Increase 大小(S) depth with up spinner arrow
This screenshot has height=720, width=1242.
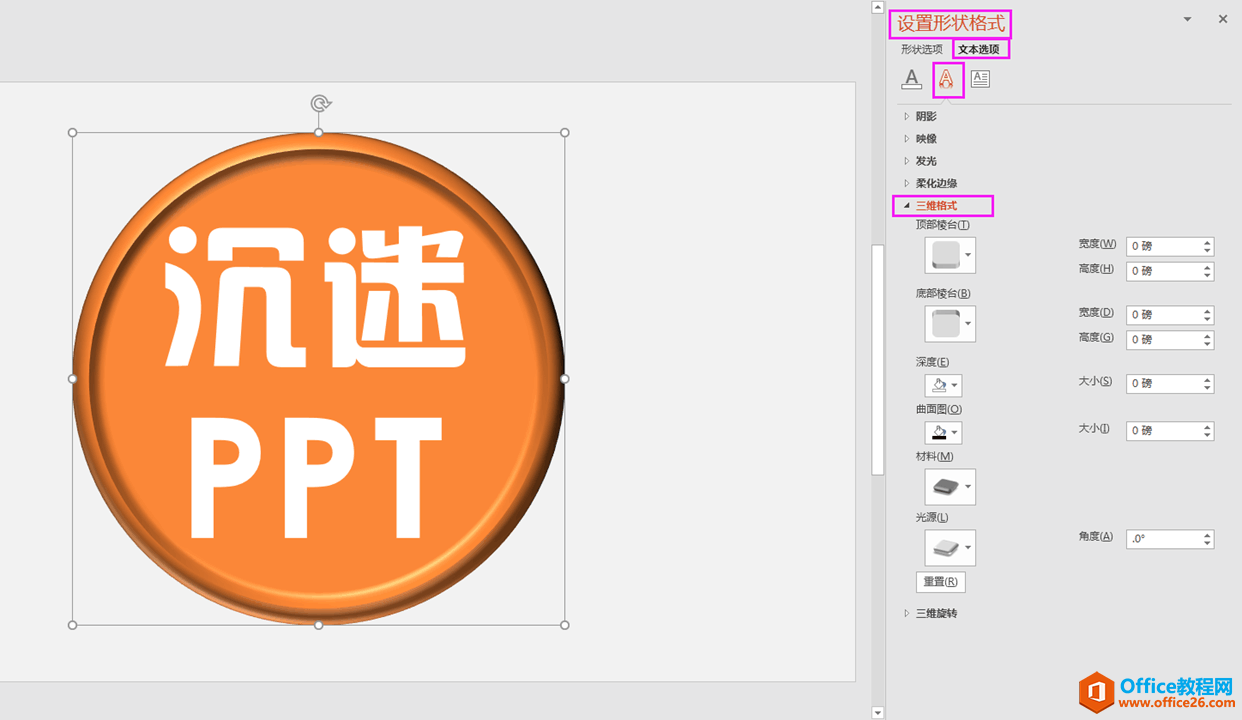[1208, 380]
